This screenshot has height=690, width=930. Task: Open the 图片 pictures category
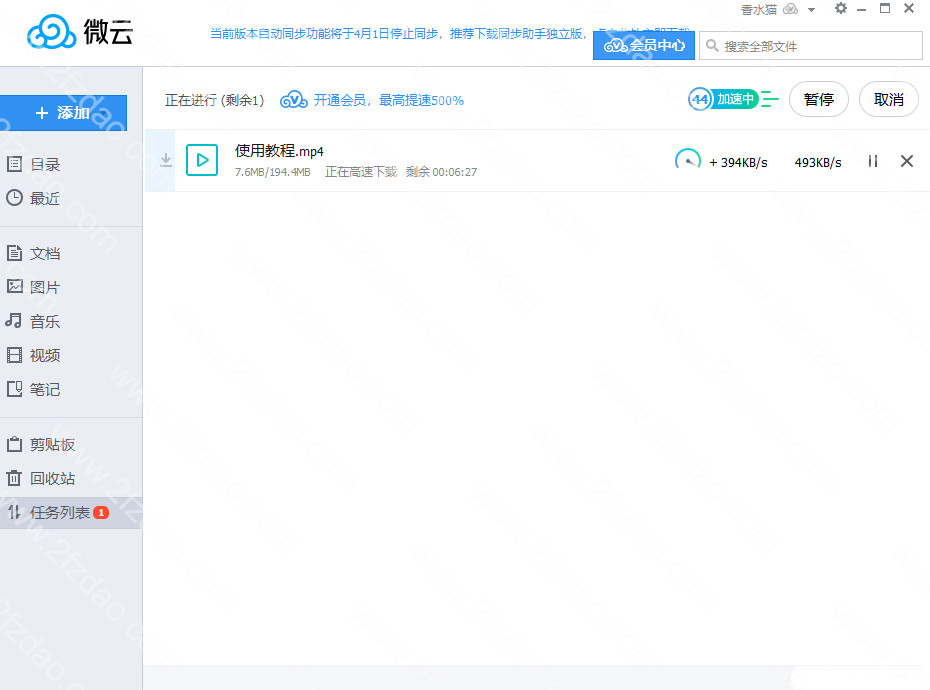tap(45, 287)
